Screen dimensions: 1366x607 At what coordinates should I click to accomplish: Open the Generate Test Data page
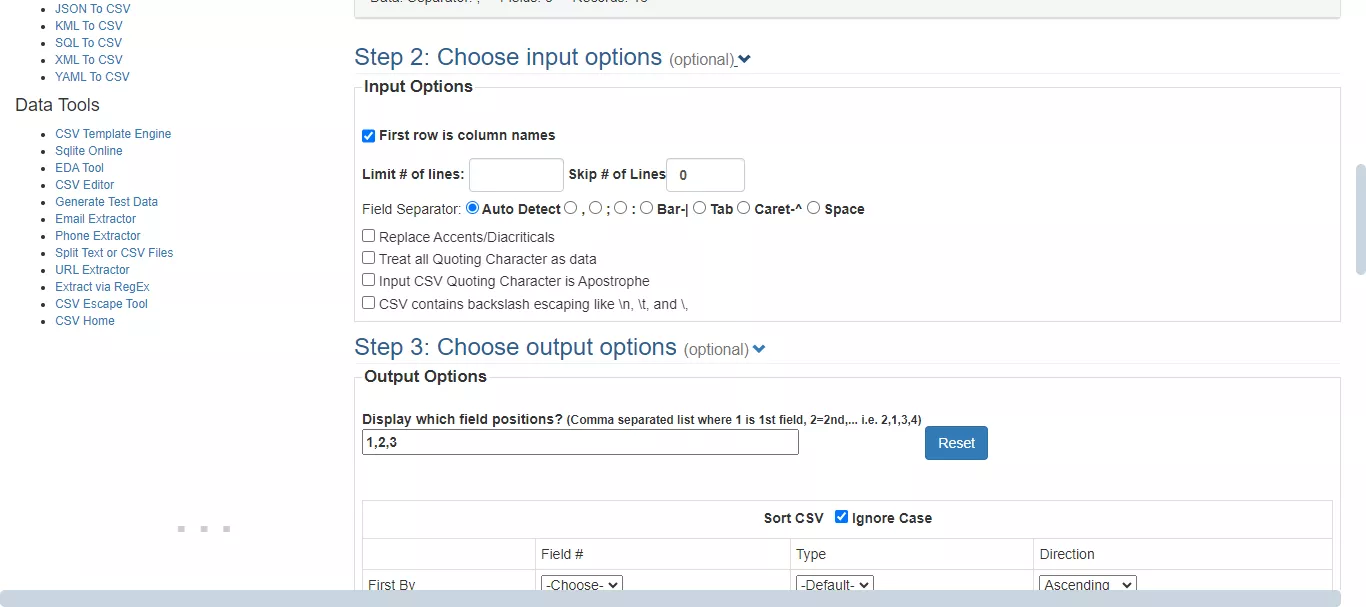[x=106, y=201]
